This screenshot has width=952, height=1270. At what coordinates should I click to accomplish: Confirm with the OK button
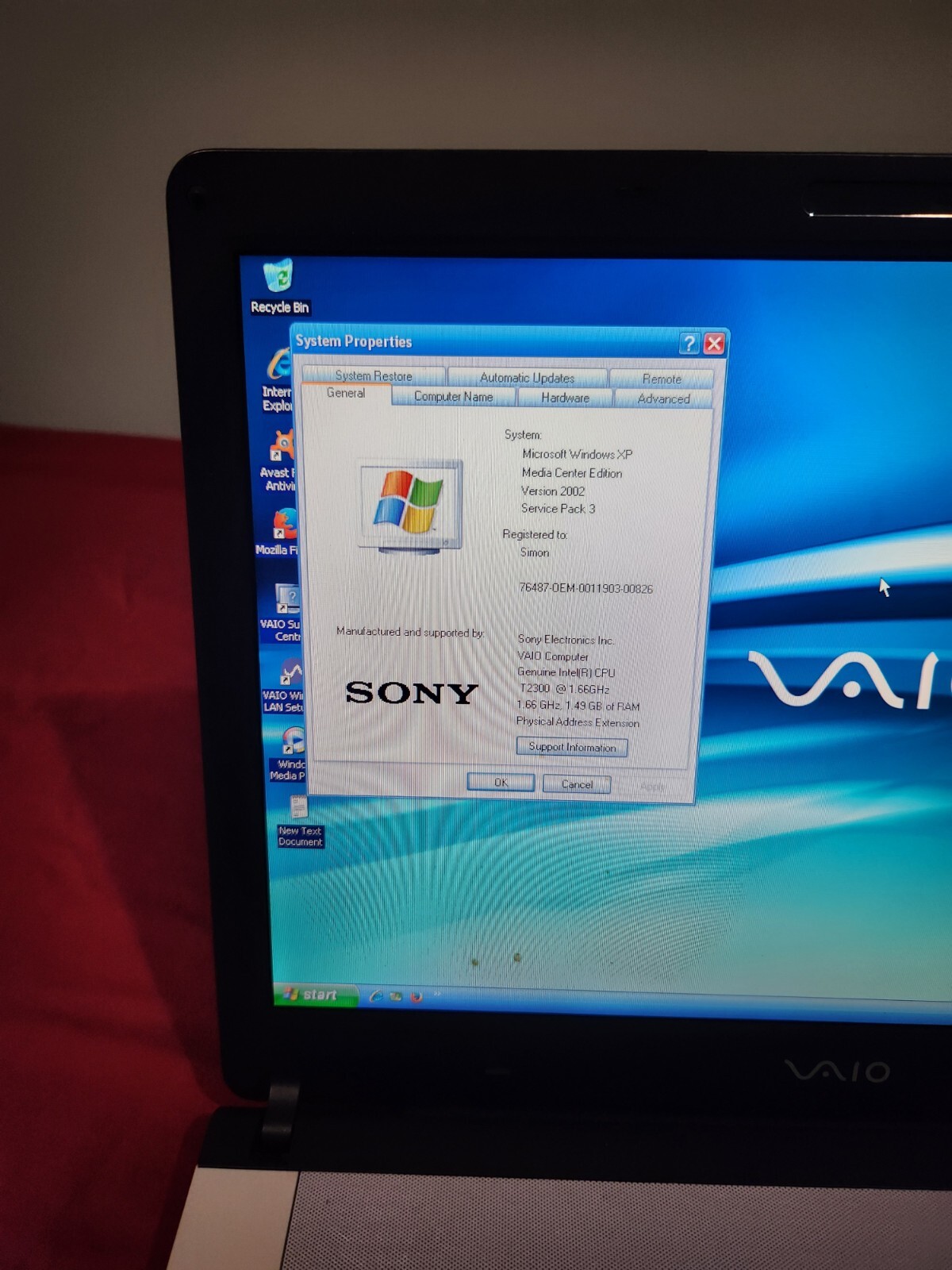tap(501, 783)
